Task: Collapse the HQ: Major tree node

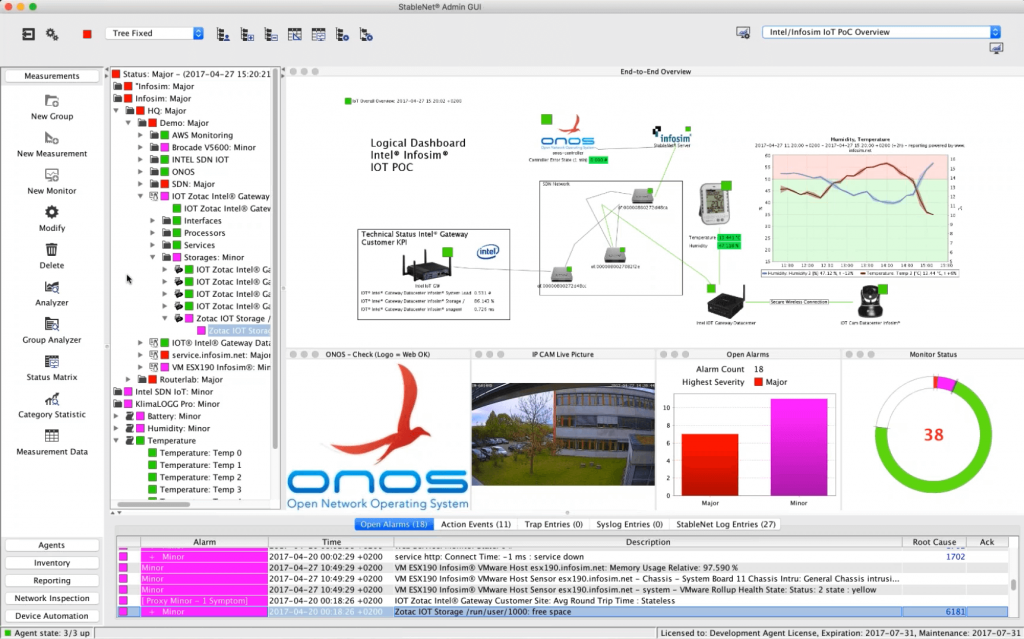Action: [x=117, y=111]
